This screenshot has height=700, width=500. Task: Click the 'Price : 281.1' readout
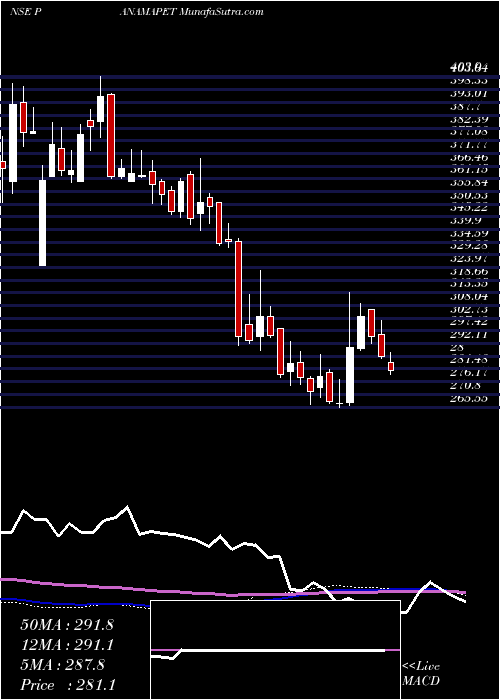point(68,685)
